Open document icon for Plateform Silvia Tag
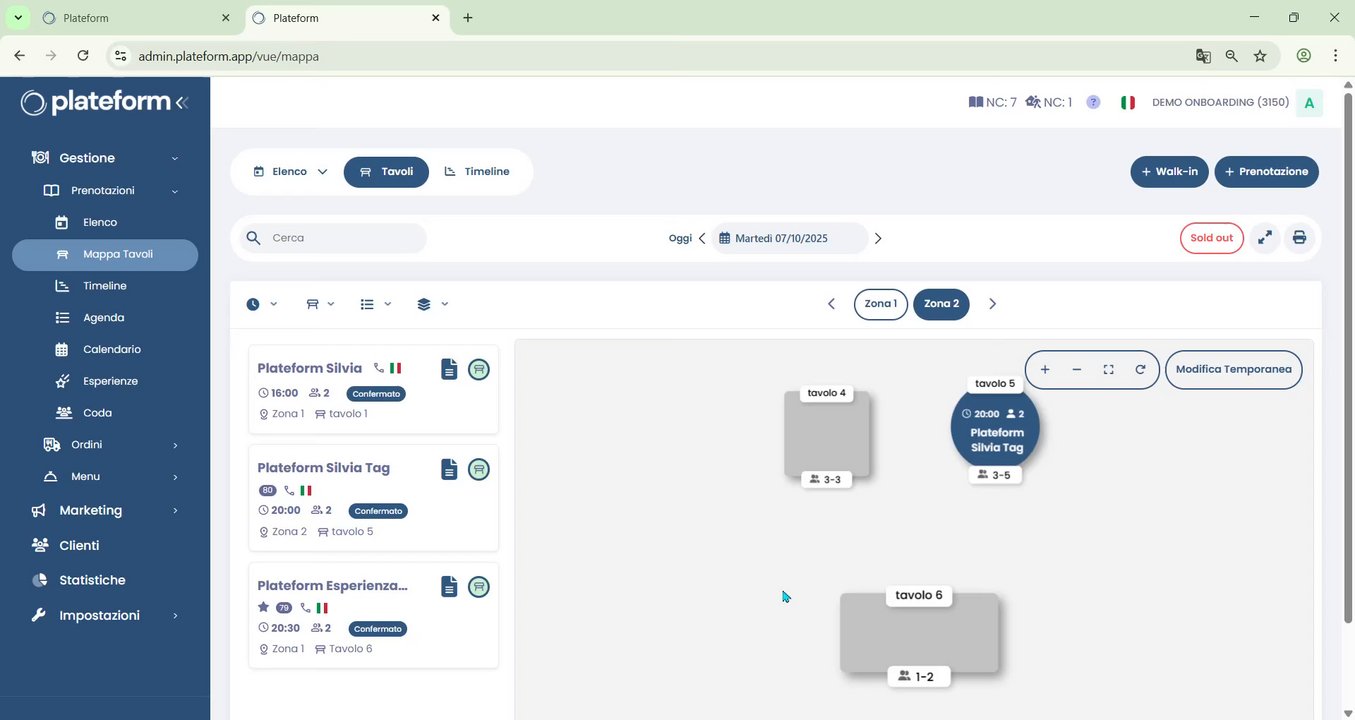1355x720 pixels. [449, 469]
